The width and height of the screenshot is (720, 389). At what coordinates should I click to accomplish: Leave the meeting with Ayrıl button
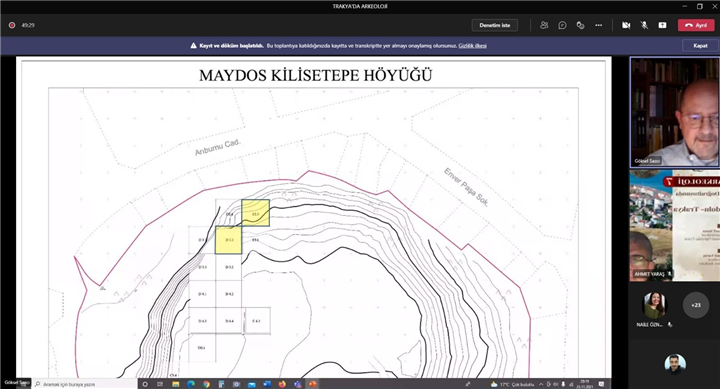tap(696, 25)
